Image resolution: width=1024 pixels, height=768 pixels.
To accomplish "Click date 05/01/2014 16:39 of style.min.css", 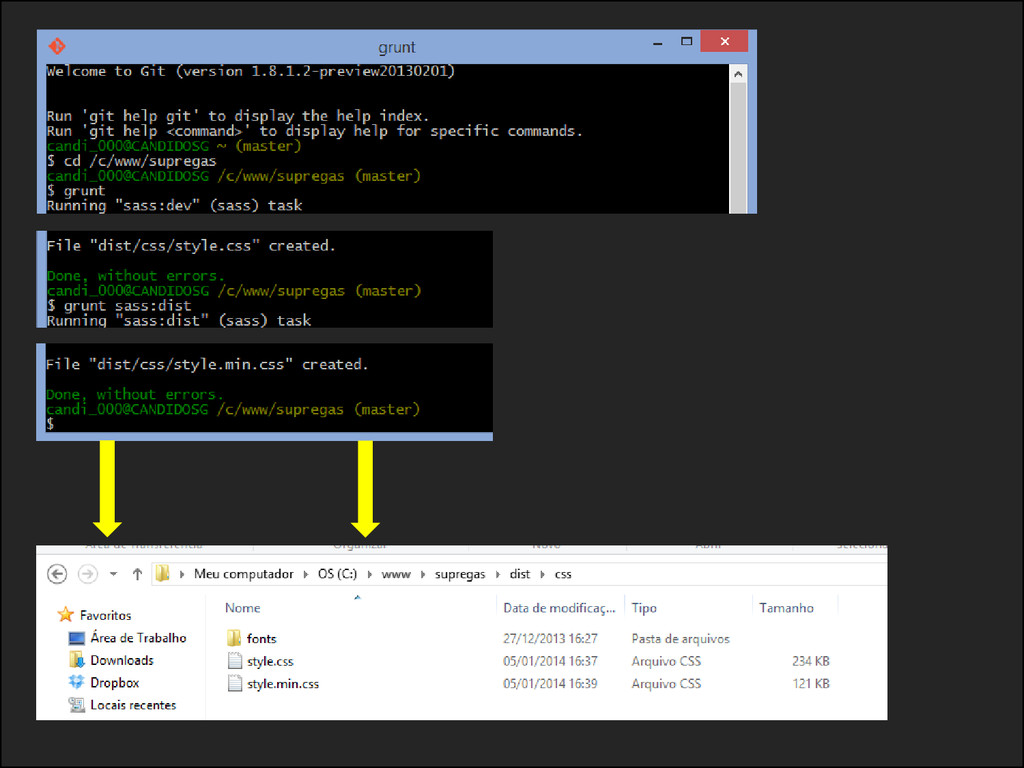I will point(550,684).
